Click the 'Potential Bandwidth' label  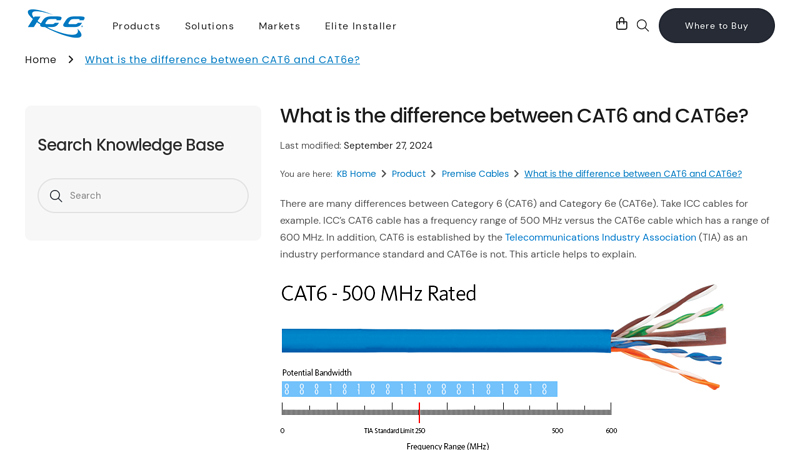[317, 373]
